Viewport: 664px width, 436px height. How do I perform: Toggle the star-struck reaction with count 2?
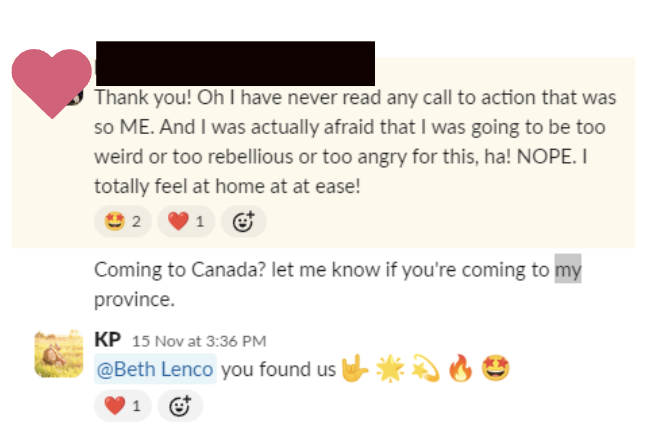pyautogui.click(x=123, y=221)
